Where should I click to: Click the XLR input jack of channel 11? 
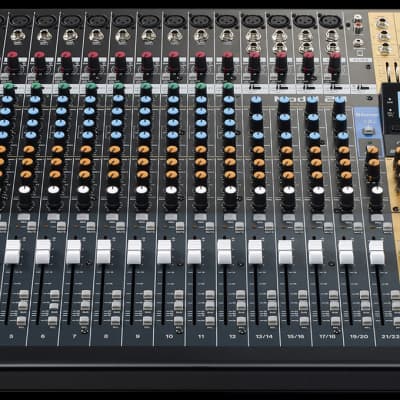click(201, 21)
